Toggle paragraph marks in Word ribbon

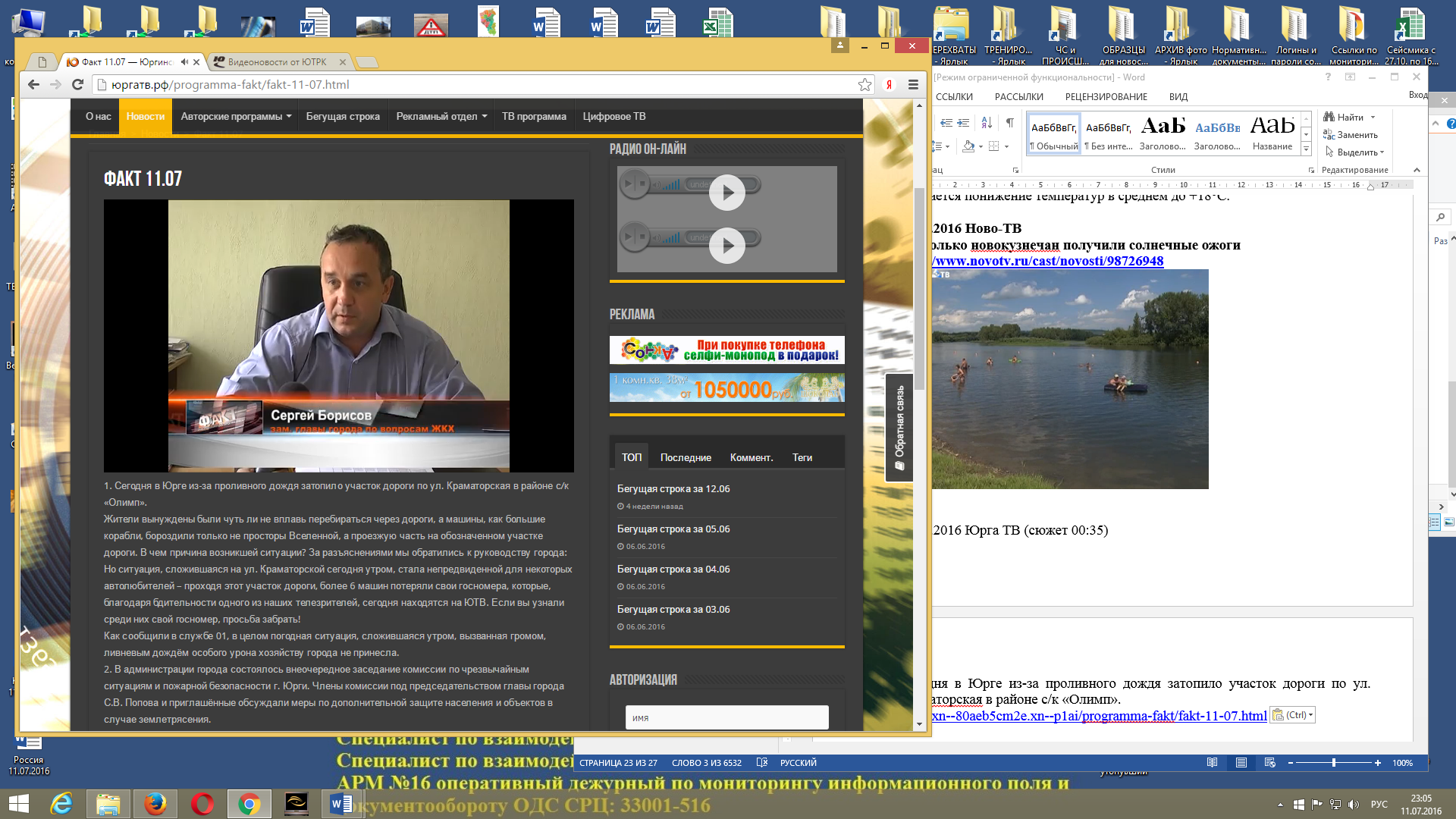(1009, 122)
